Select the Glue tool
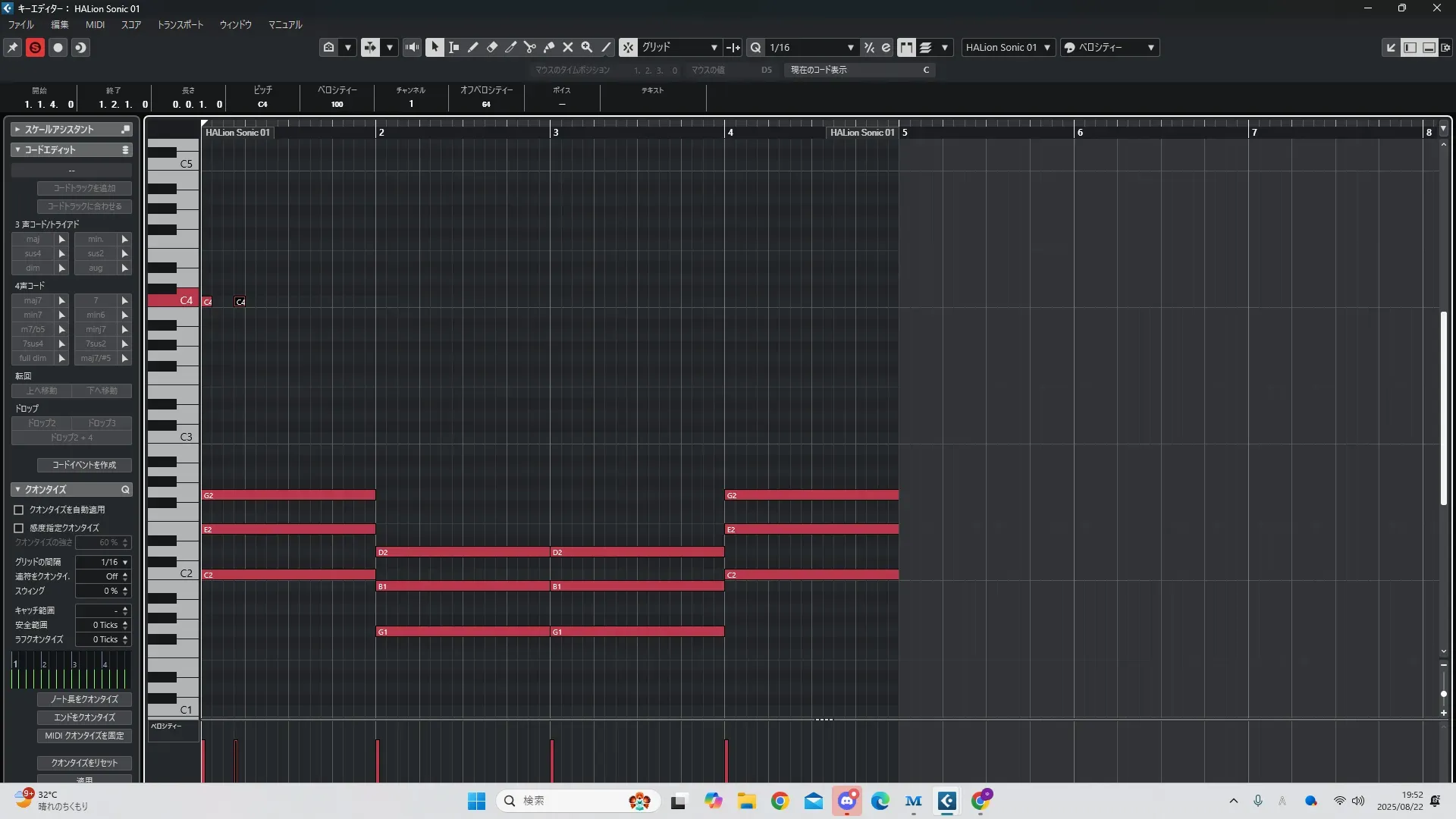The image size is (1456, 819). pos(548,47)
